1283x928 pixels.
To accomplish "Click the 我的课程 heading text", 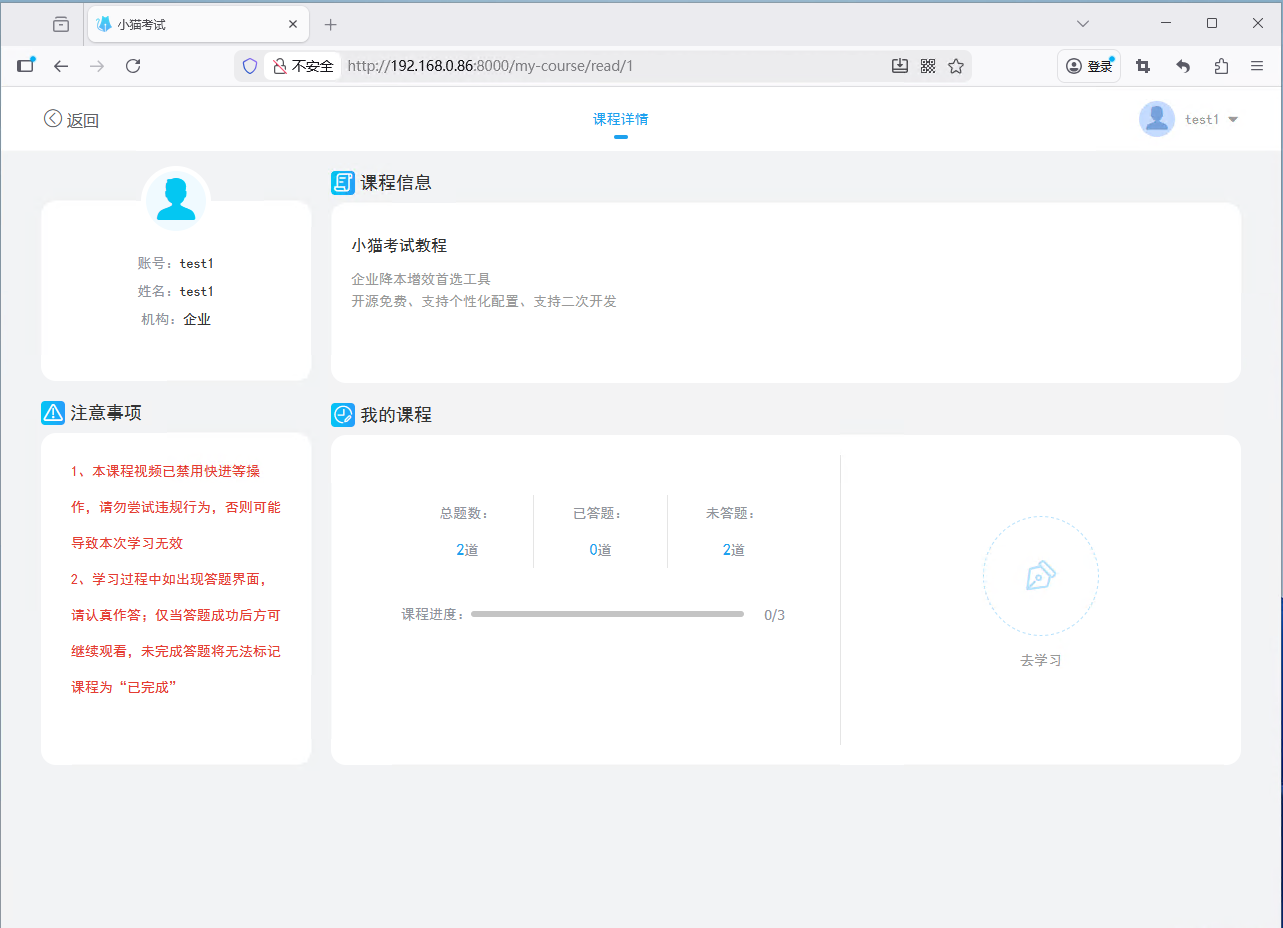I will point(396,415).
